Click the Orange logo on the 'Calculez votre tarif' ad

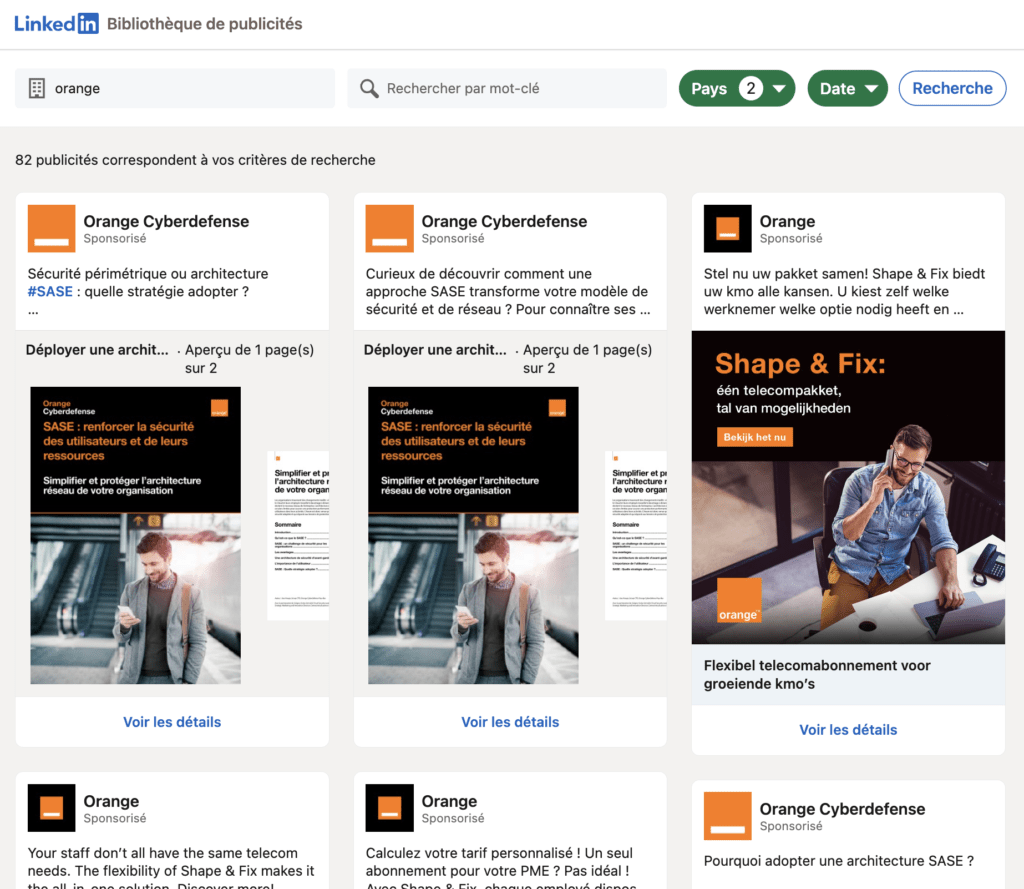click(x=390, y=808)
